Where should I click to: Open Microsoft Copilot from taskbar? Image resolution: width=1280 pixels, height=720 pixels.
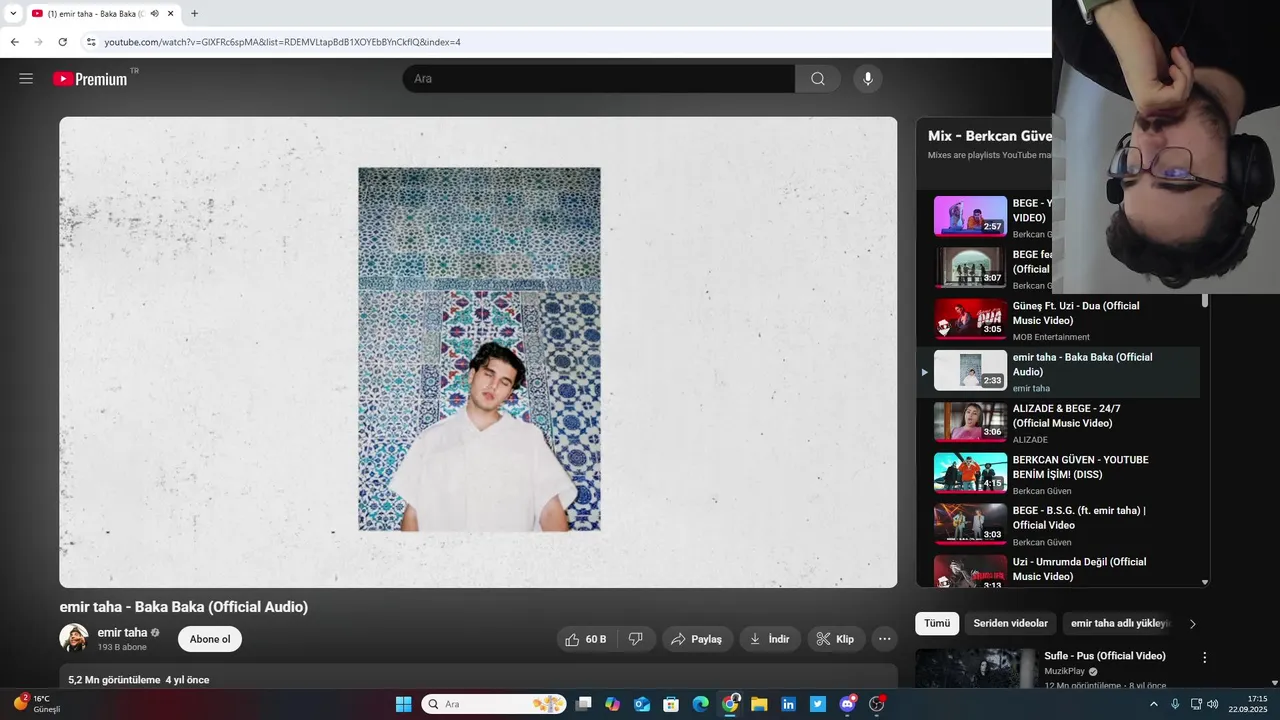613,704
